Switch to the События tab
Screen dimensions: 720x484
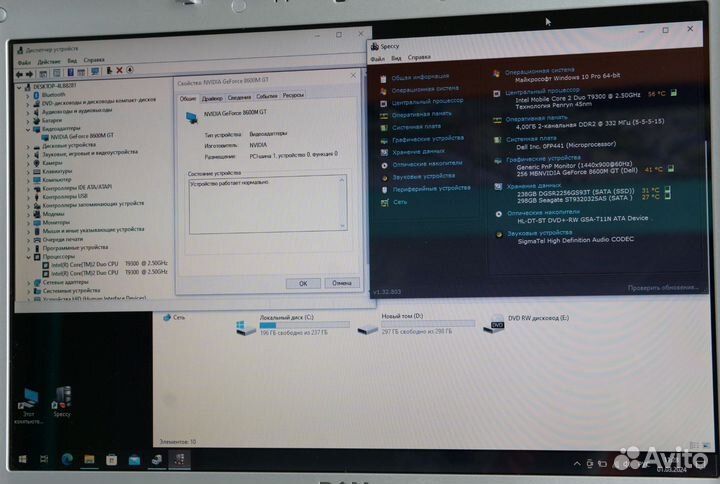coord(267,96)
